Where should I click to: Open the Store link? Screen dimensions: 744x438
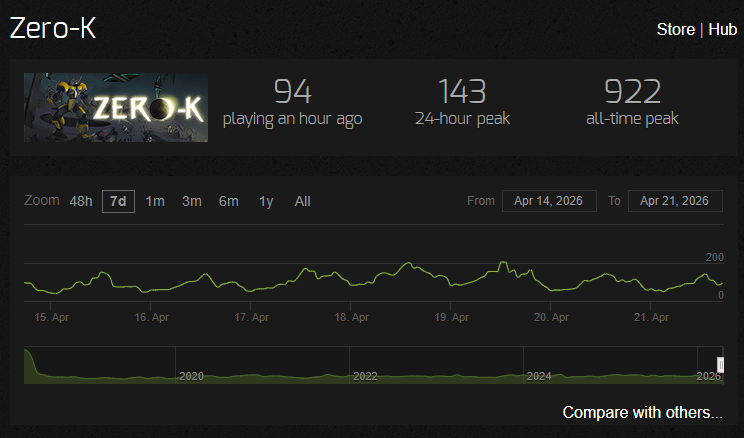(x=676, y=29)
